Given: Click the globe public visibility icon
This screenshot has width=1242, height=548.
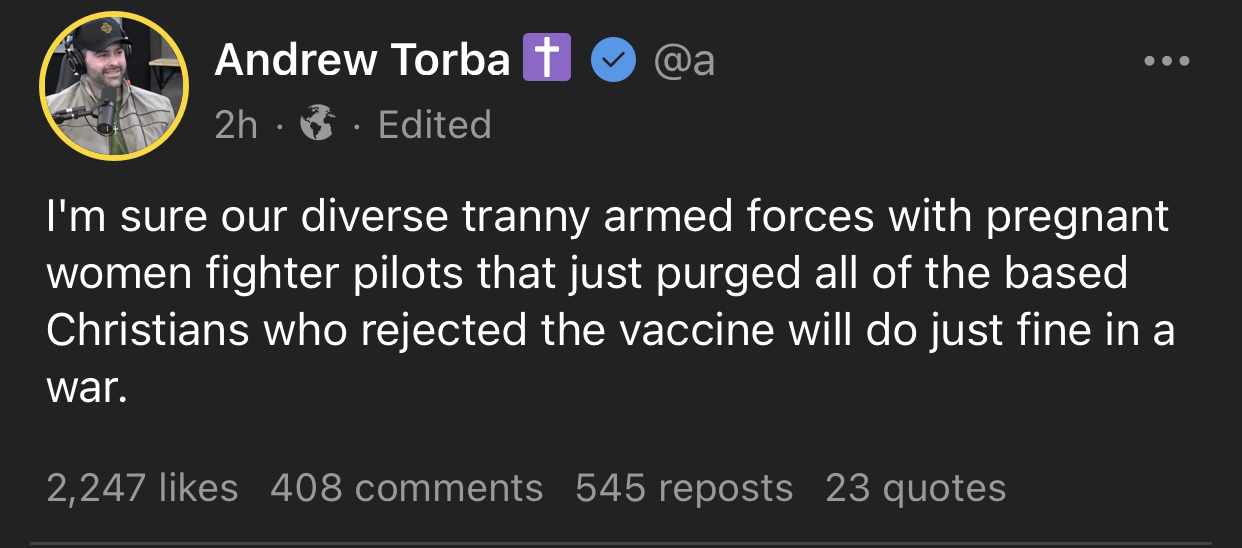Looking at the screenshot, I should pos(317,125).
